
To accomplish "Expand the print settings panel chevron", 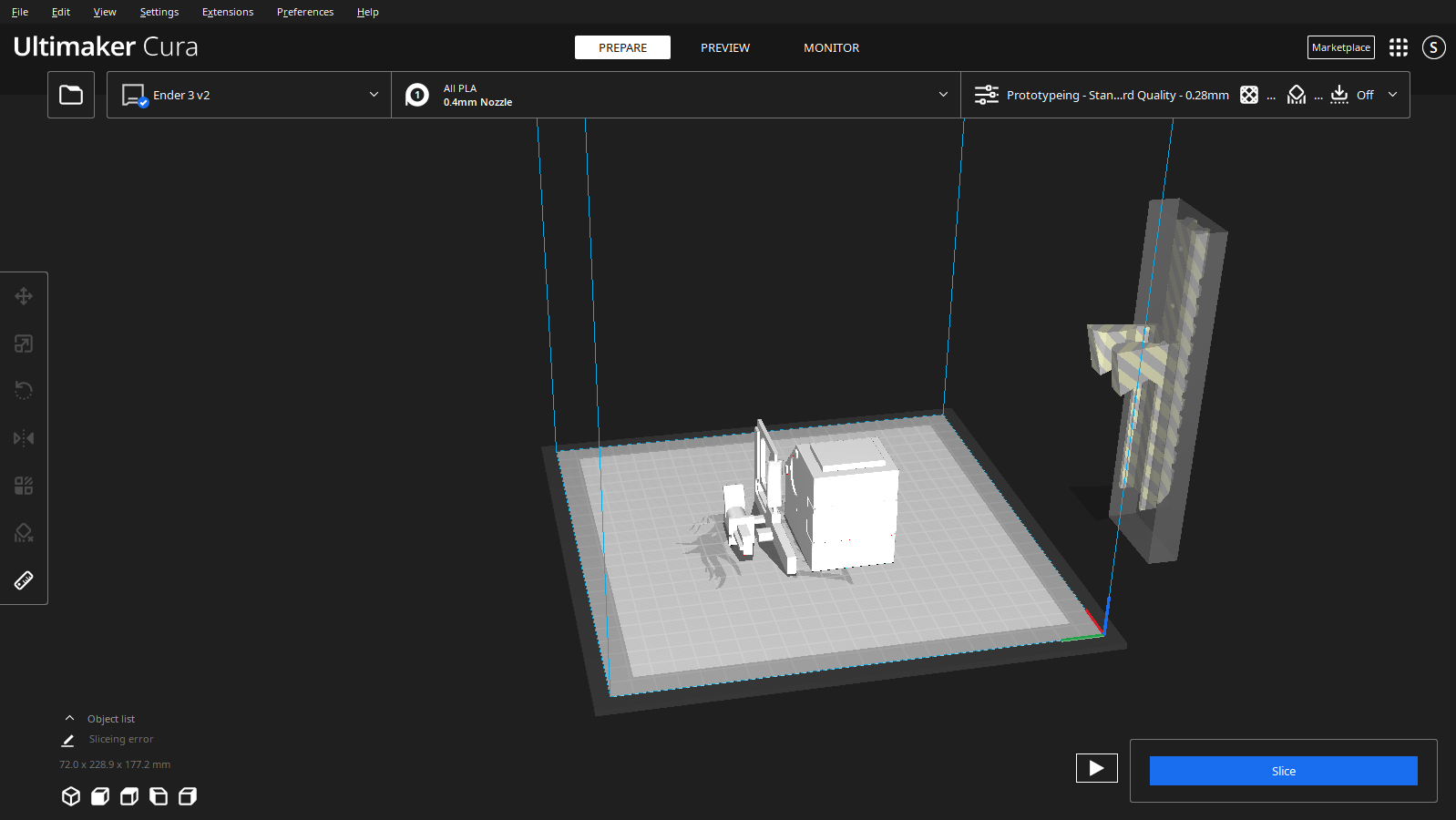I will tap(1392, 95).
